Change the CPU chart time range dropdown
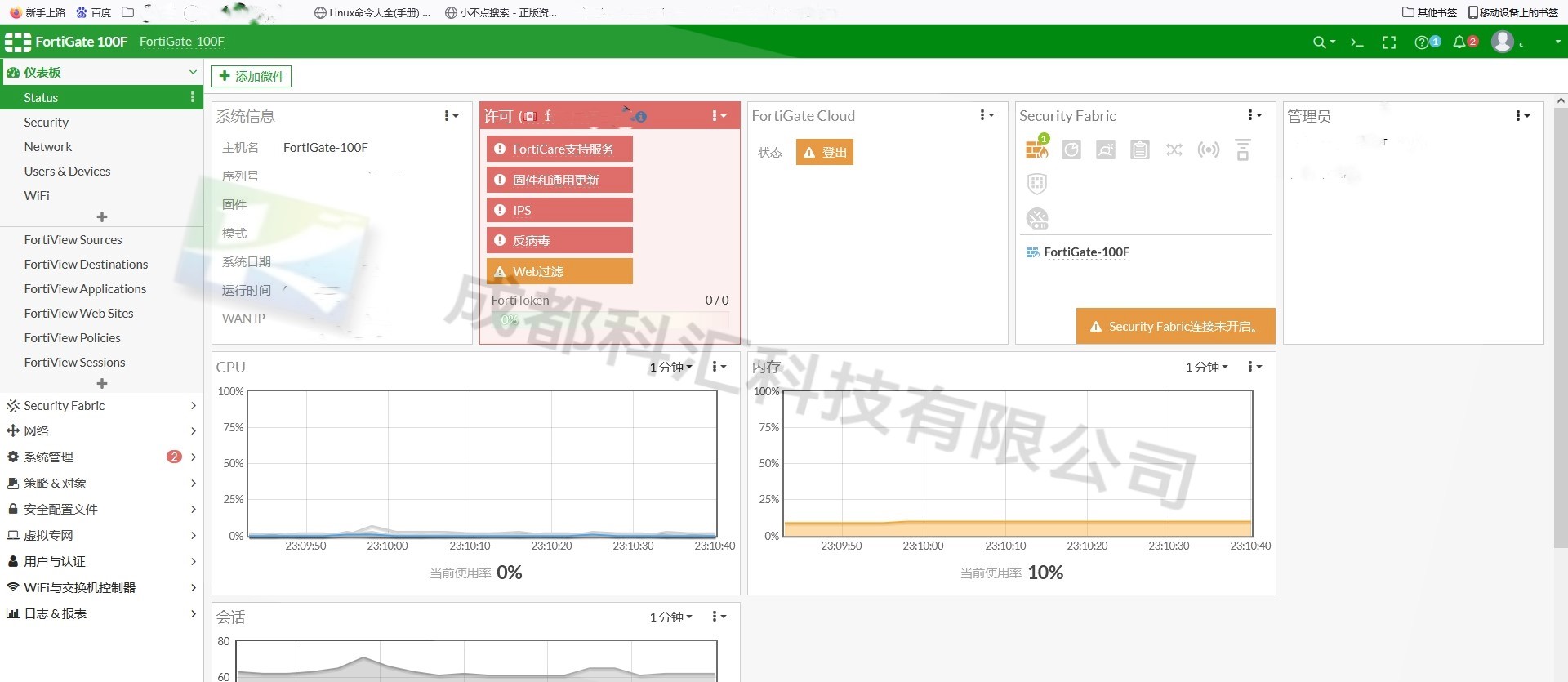The height and width of the screenshot is (682, 1568). pos(670,368)
